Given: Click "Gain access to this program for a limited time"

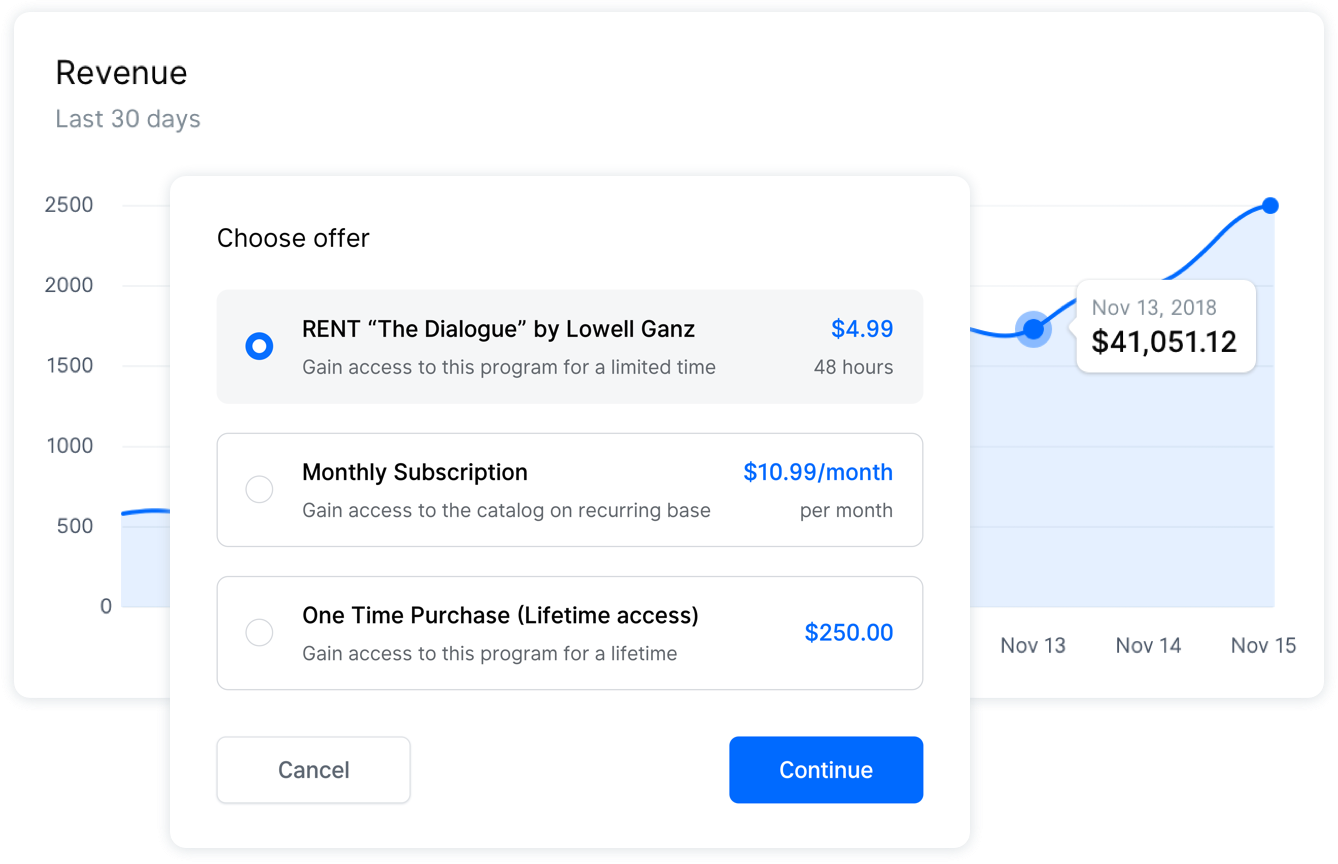Looking at the screenshot, I should click(x=509, y=367).
